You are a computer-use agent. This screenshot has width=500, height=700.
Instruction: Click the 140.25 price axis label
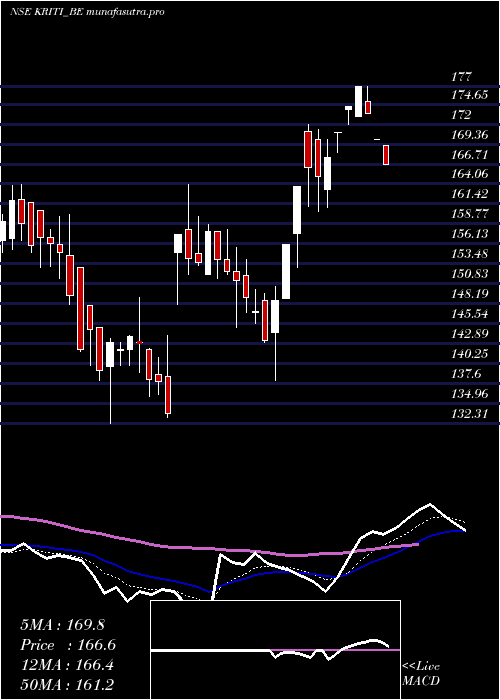click(x=469, y=354)
